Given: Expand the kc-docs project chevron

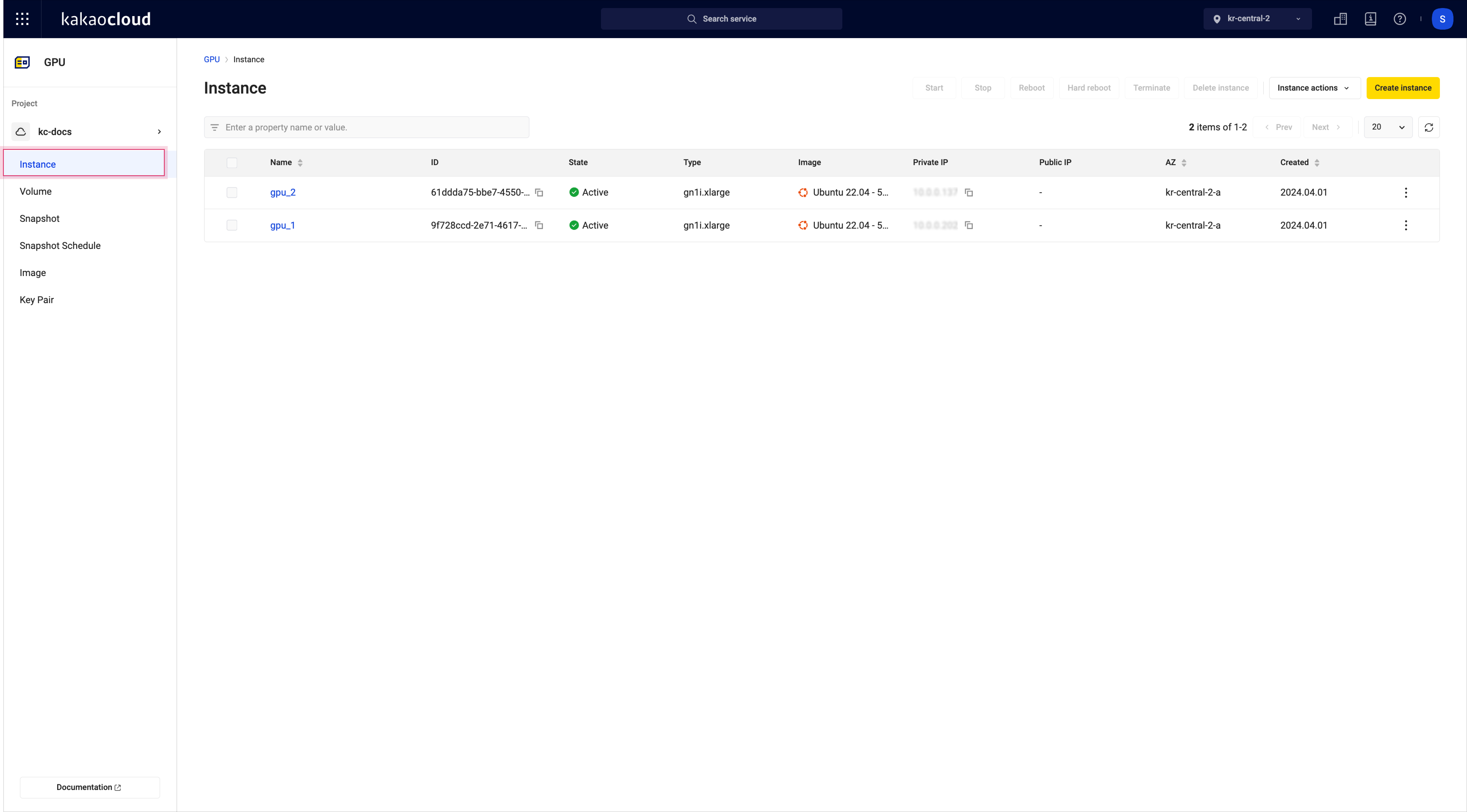Looking at the screenshot, I should tap(159, 131).
